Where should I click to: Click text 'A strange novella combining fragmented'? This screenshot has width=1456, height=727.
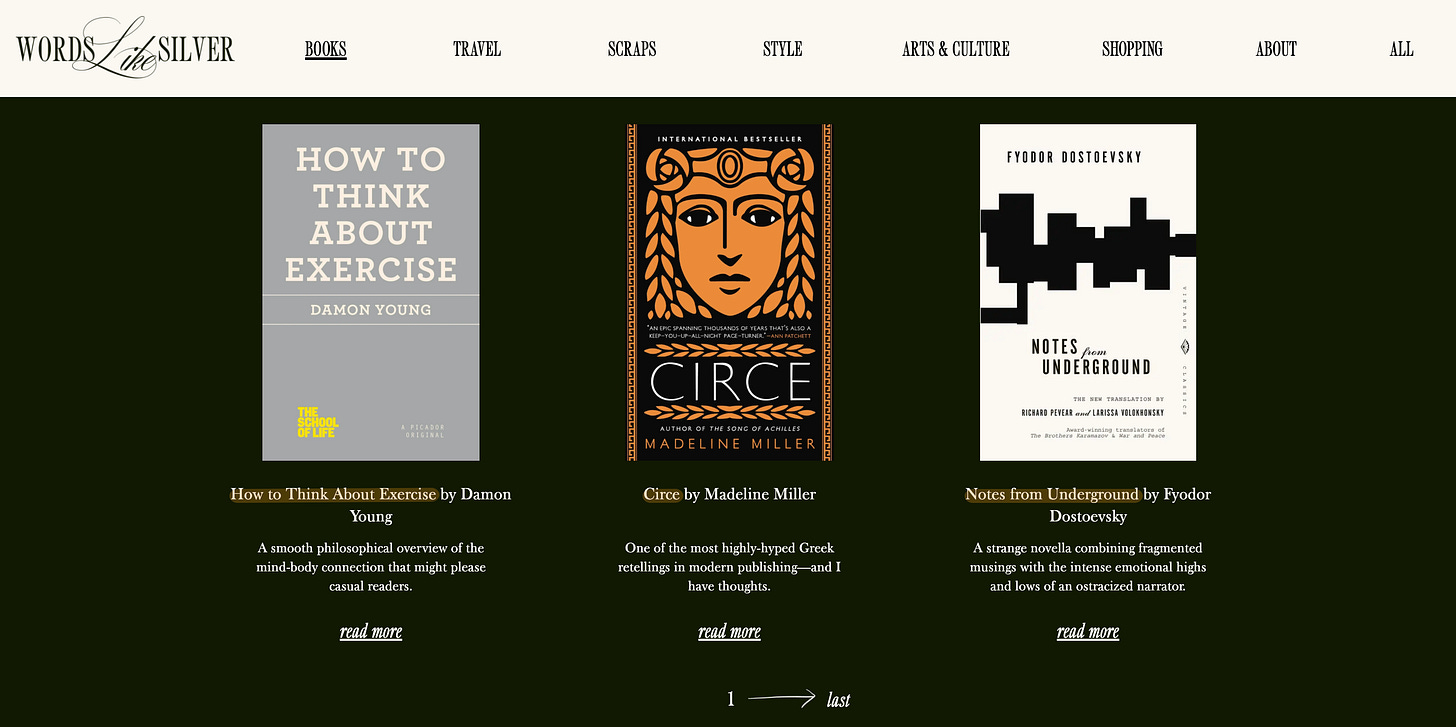pyautogui.click(x=1088, y=548)
